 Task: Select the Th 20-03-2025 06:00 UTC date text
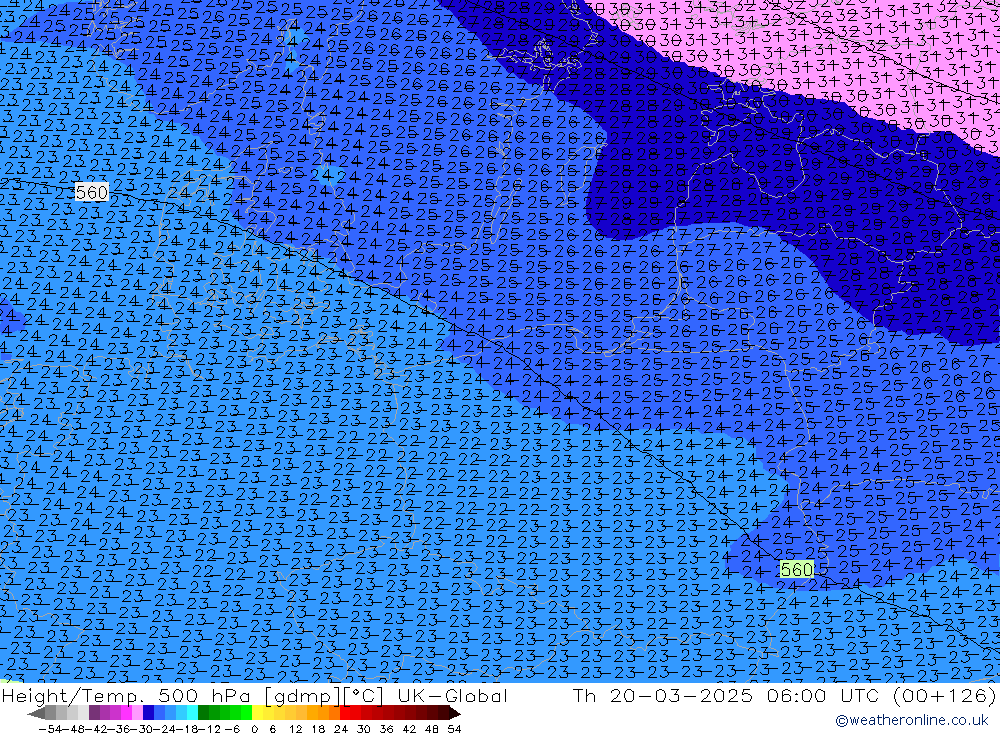tap(726, 695)
